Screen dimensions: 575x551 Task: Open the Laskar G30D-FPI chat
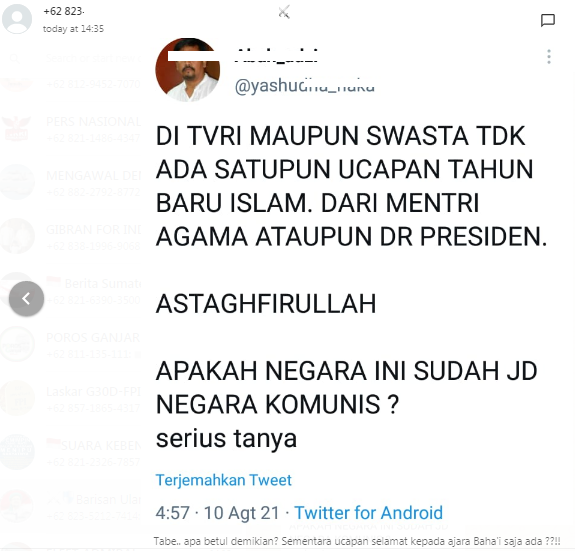(x=72, y=399)
